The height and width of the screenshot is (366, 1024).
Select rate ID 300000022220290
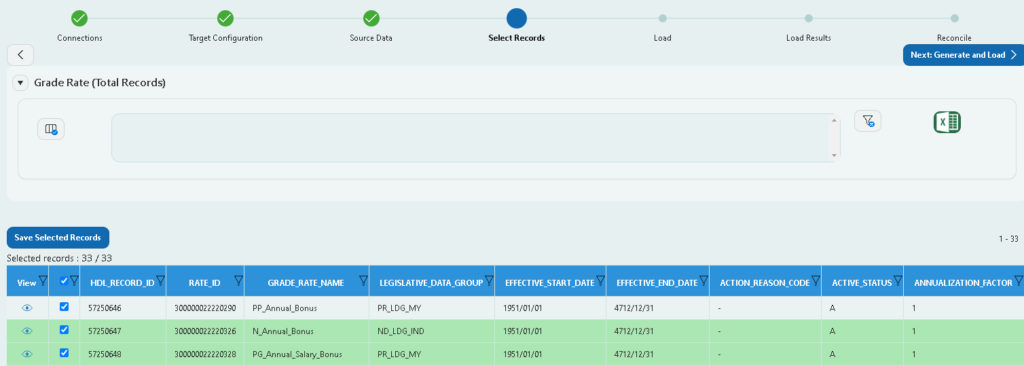205,307
